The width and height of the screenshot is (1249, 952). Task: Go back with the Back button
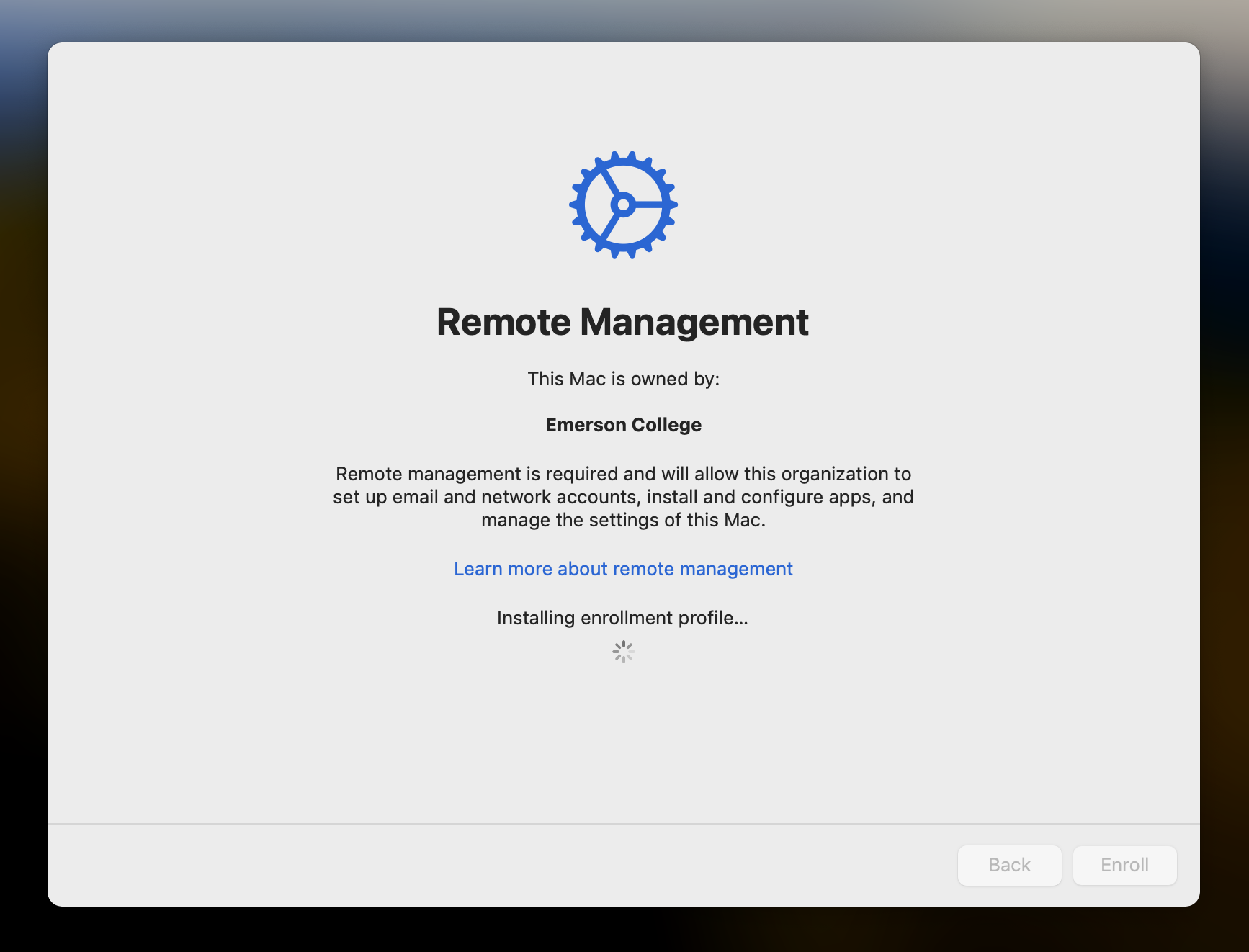1009,865
